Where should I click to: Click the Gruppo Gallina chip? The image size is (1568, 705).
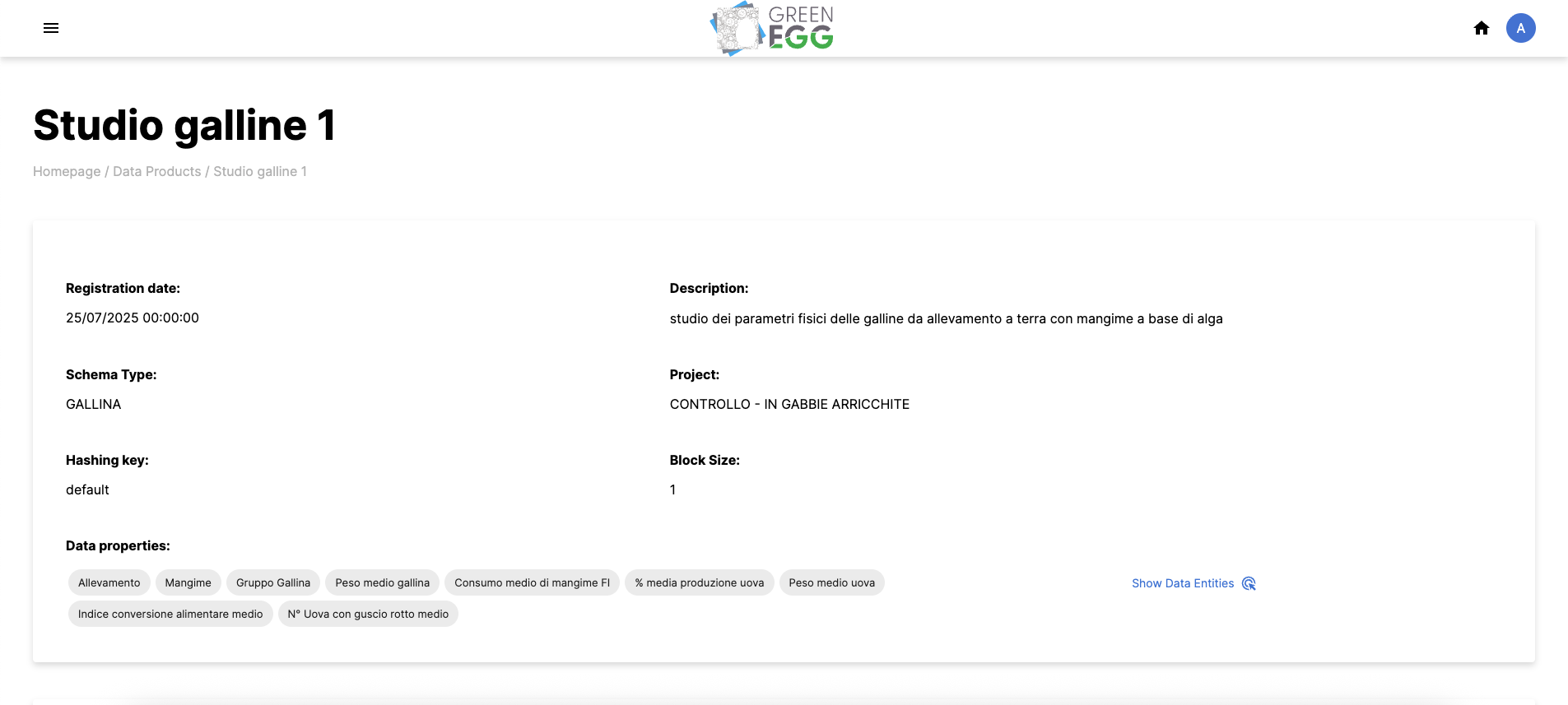(273, 582)
